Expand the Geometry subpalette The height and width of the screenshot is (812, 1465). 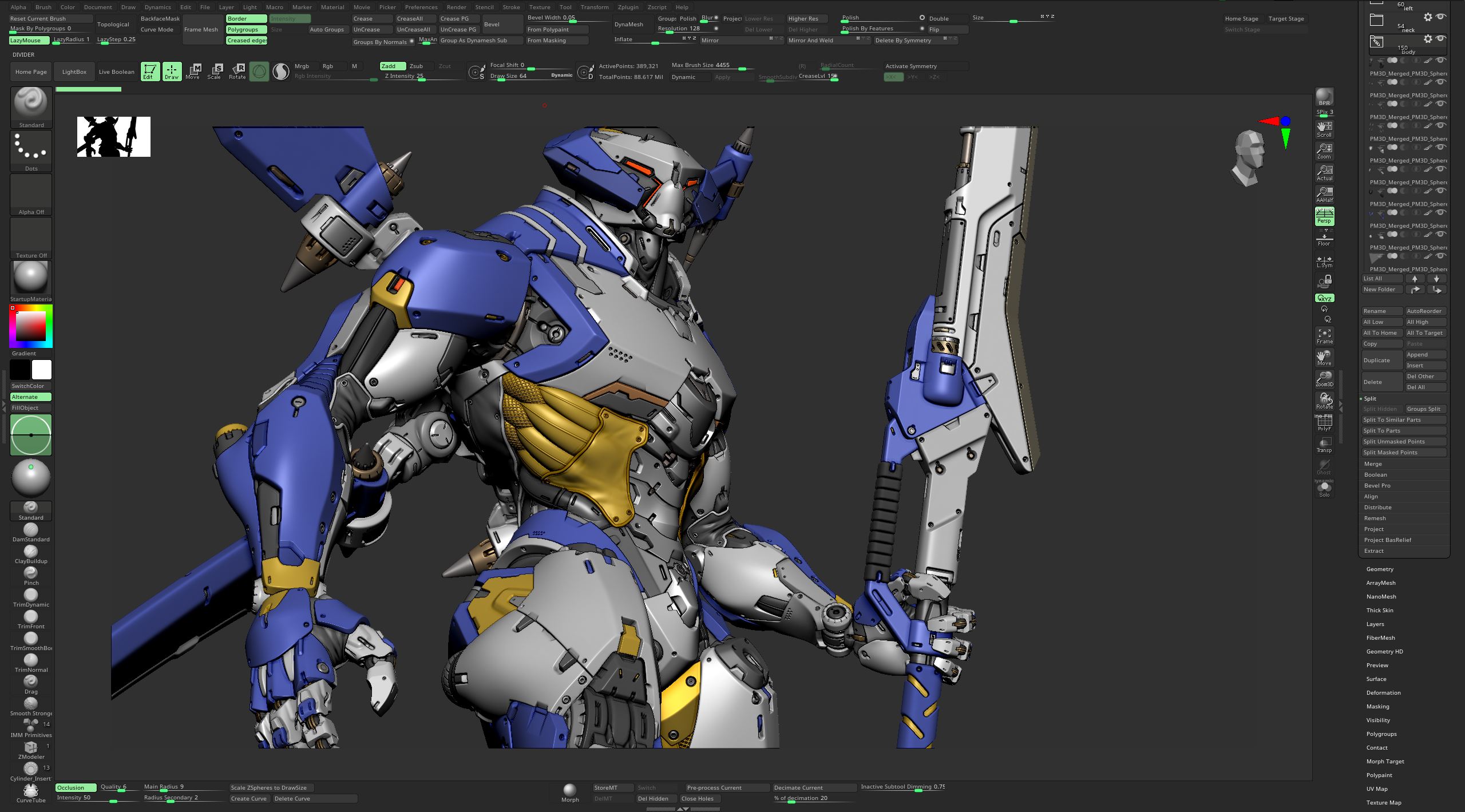(x=1380, y=569)
